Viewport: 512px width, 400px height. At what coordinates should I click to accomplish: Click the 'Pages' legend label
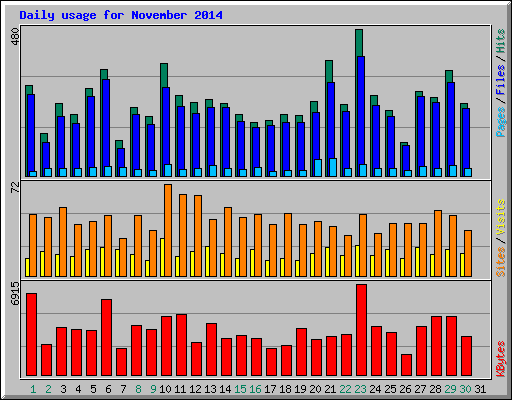(x=500, y=122)
